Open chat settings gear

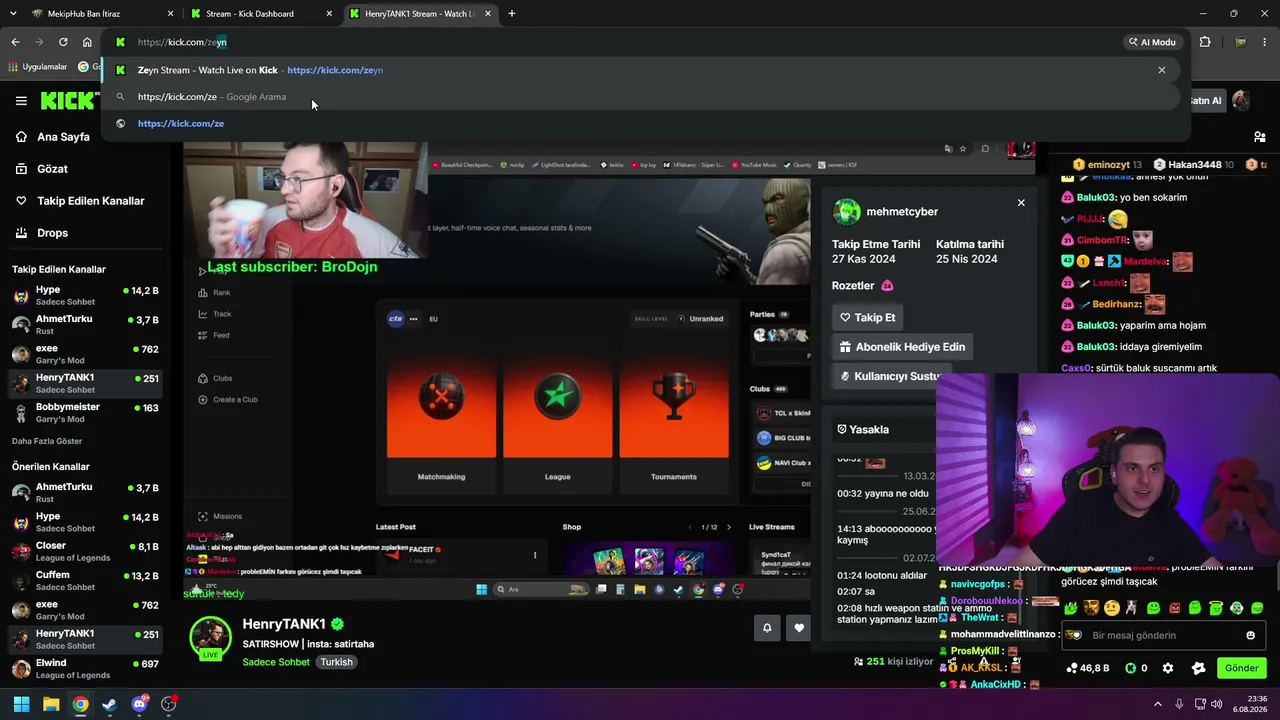pos(1167,668)
